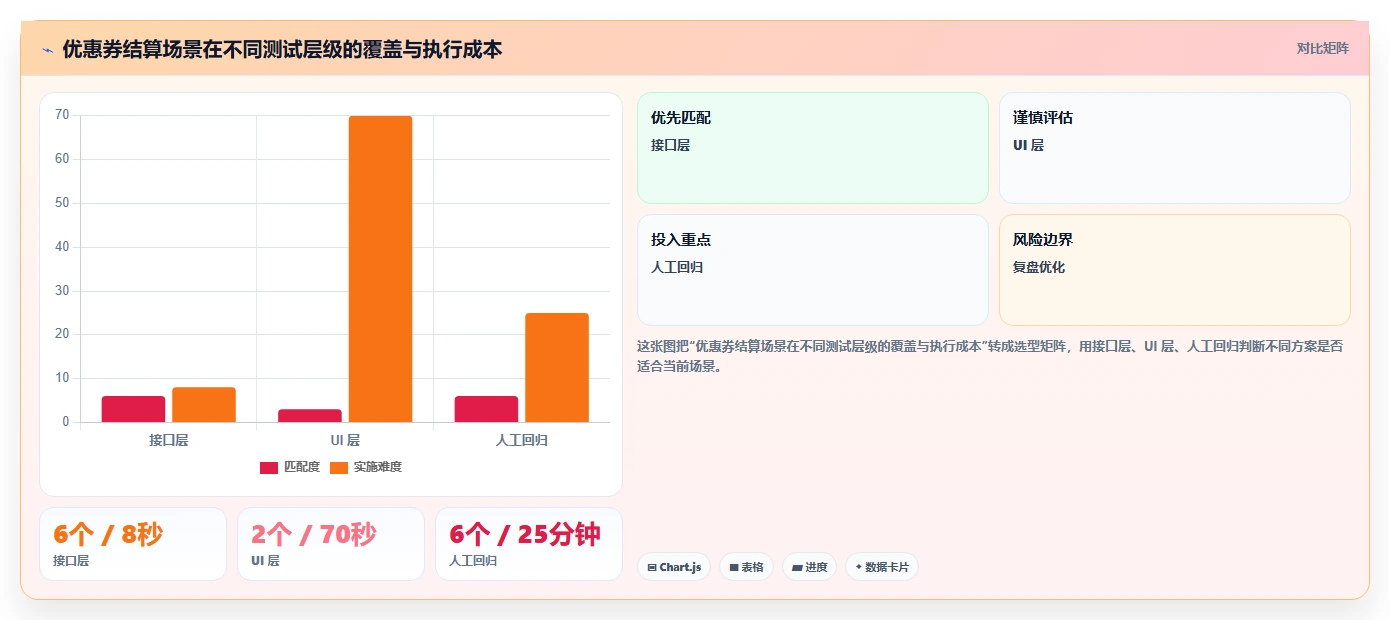Open the 风险边界 复盘优化 card
This screenshot has width=1390, height=620.
1174,270
